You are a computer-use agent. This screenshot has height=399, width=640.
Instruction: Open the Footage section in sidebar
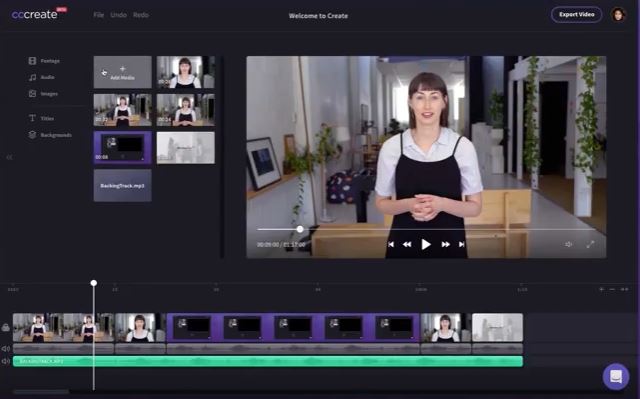(44, 61)
